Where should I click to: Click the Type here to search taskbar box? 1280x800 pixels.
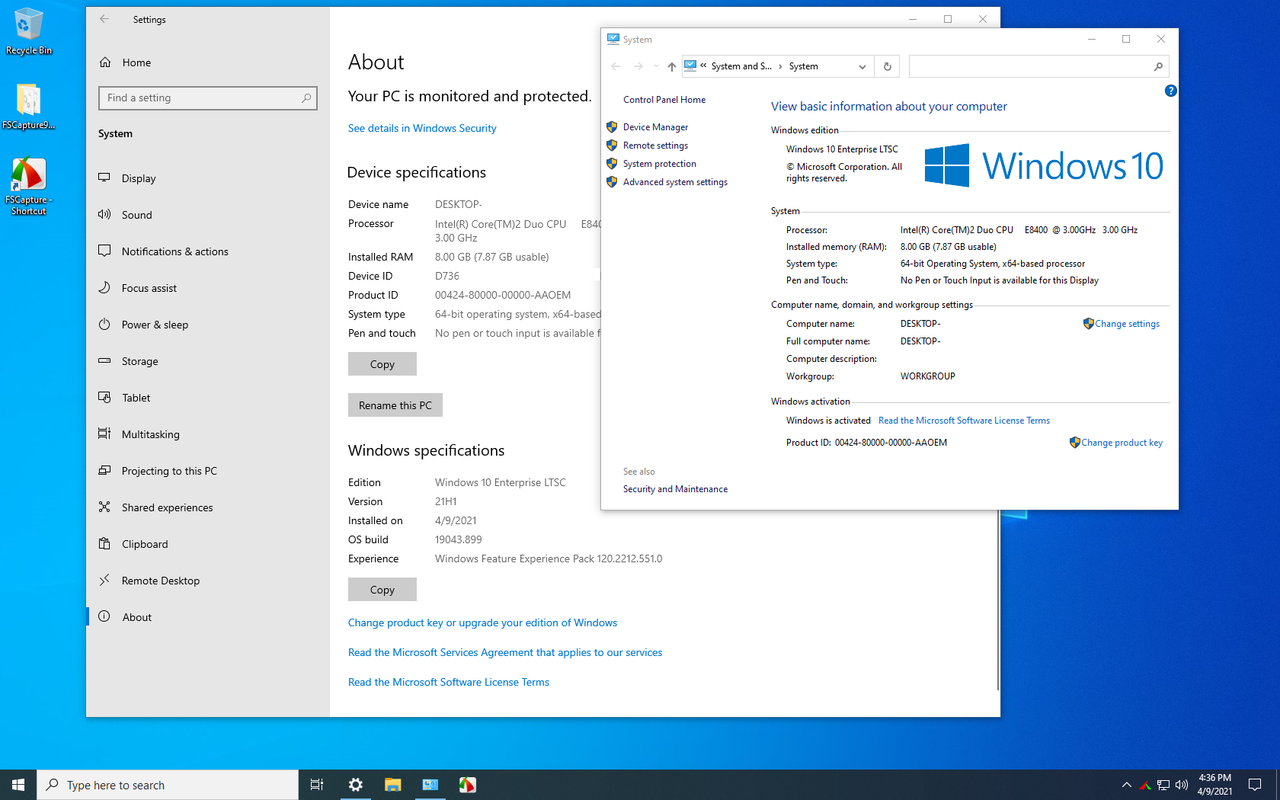pos(168,785)
